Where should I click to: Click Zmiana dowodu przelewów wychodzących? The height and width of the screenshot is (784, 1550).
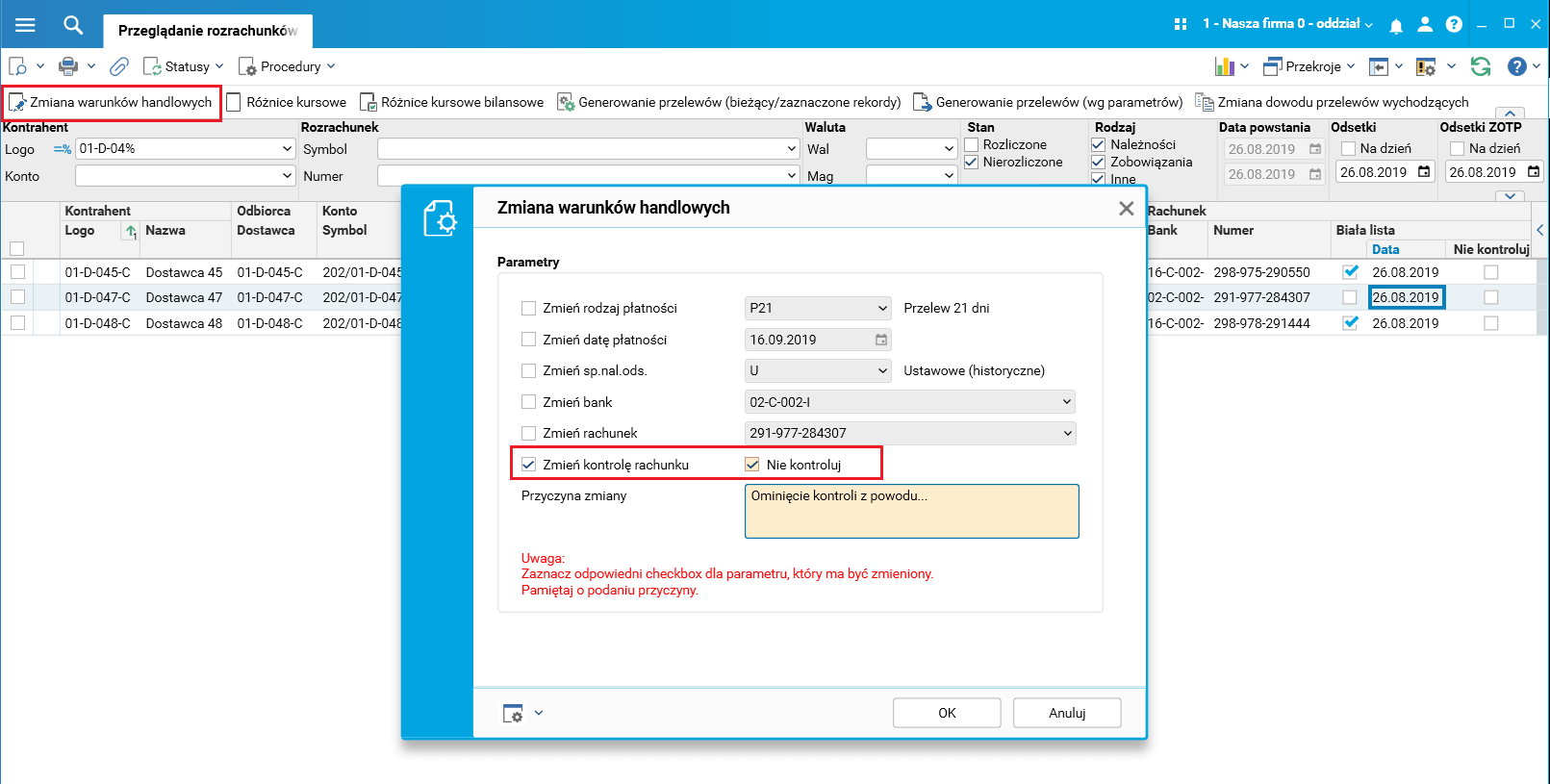click(x=1332, y=102)
